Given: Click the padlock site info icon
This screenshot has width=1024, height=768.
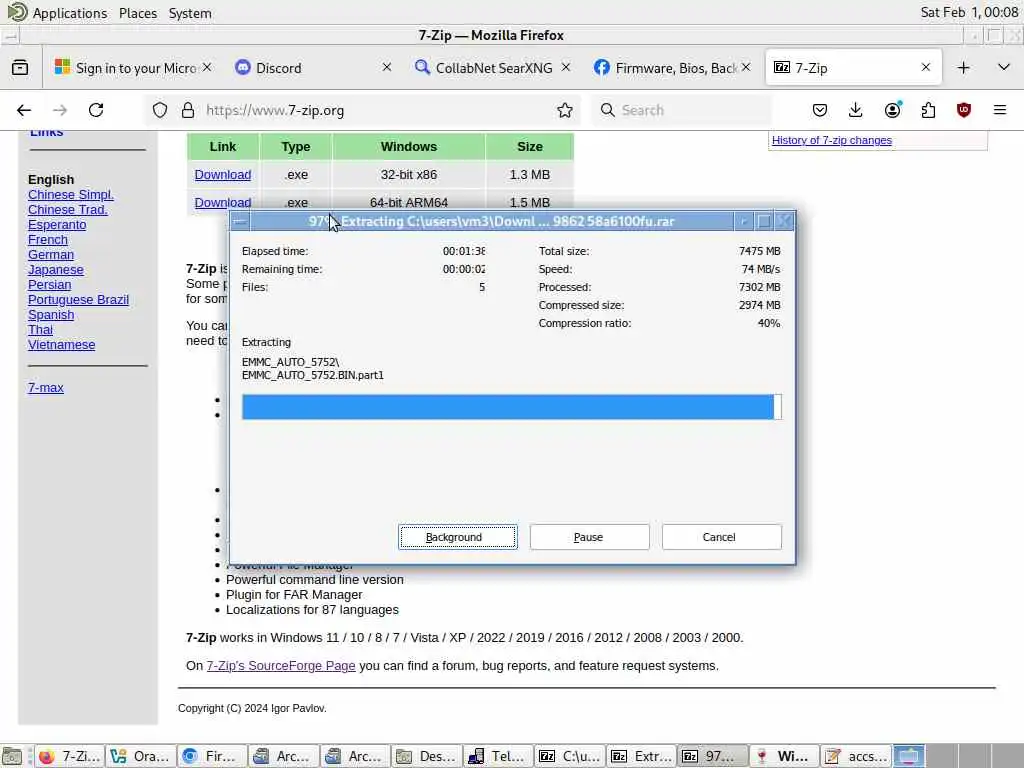Looking at the screenshot, I should [187, 110].
